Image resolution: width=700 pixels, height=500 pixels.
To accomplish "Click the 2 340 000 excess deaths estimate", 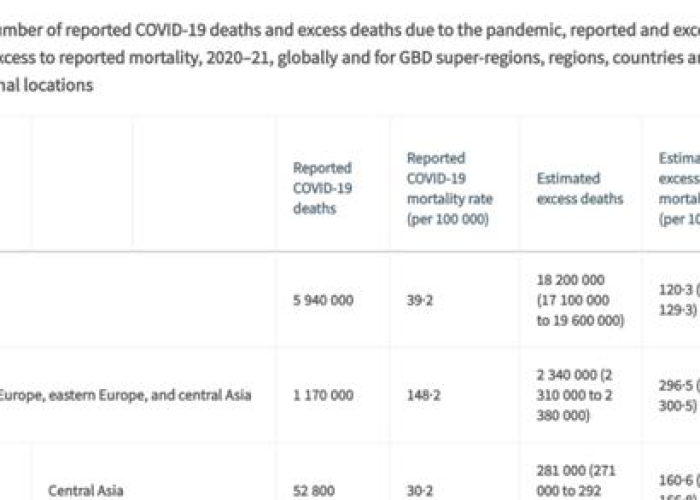I will point(575,396).
